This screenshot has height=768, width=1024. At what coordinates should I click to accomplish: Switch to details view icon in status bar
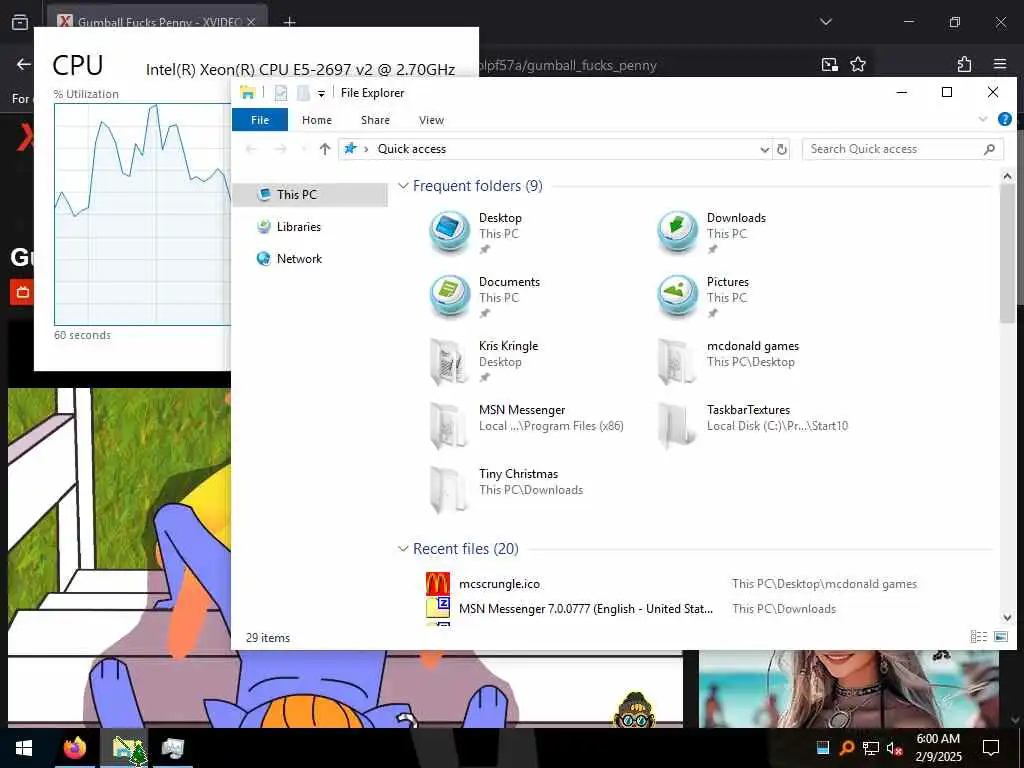(x=978, y=637)
